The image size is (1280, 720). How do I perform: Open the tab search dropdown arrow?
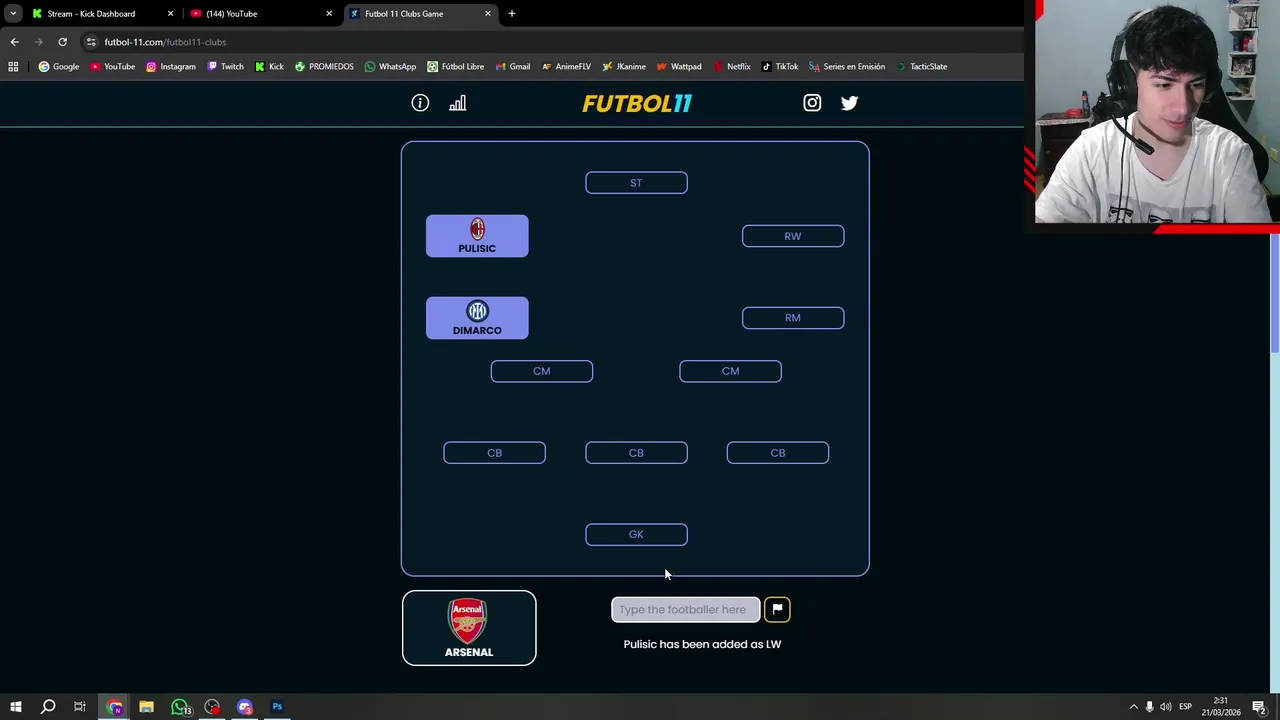pos(13,14)
